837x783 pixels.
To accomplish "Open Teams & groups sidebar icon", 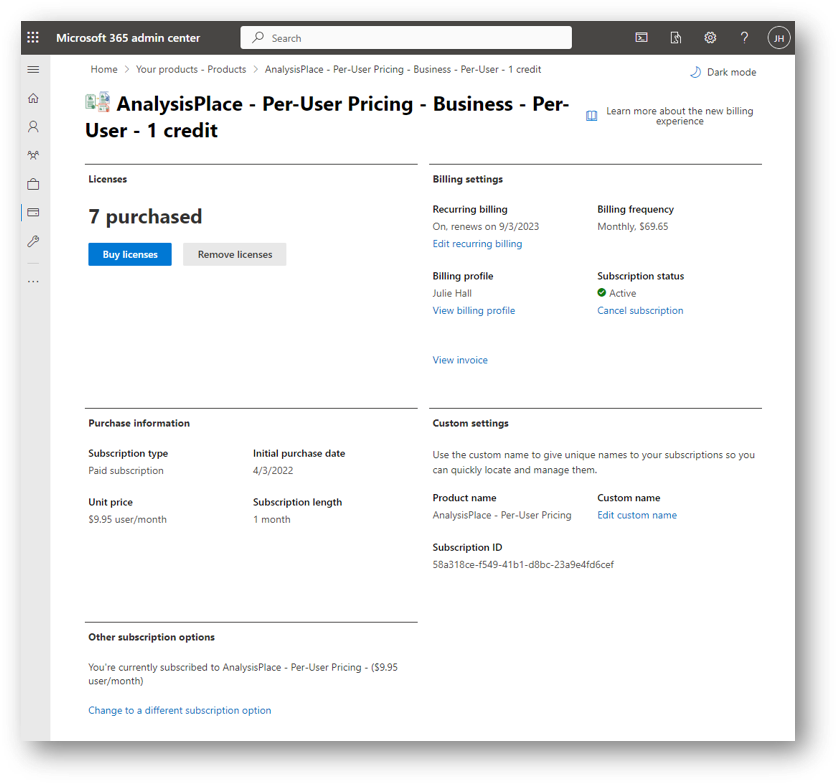I will [x=33, y=156].
